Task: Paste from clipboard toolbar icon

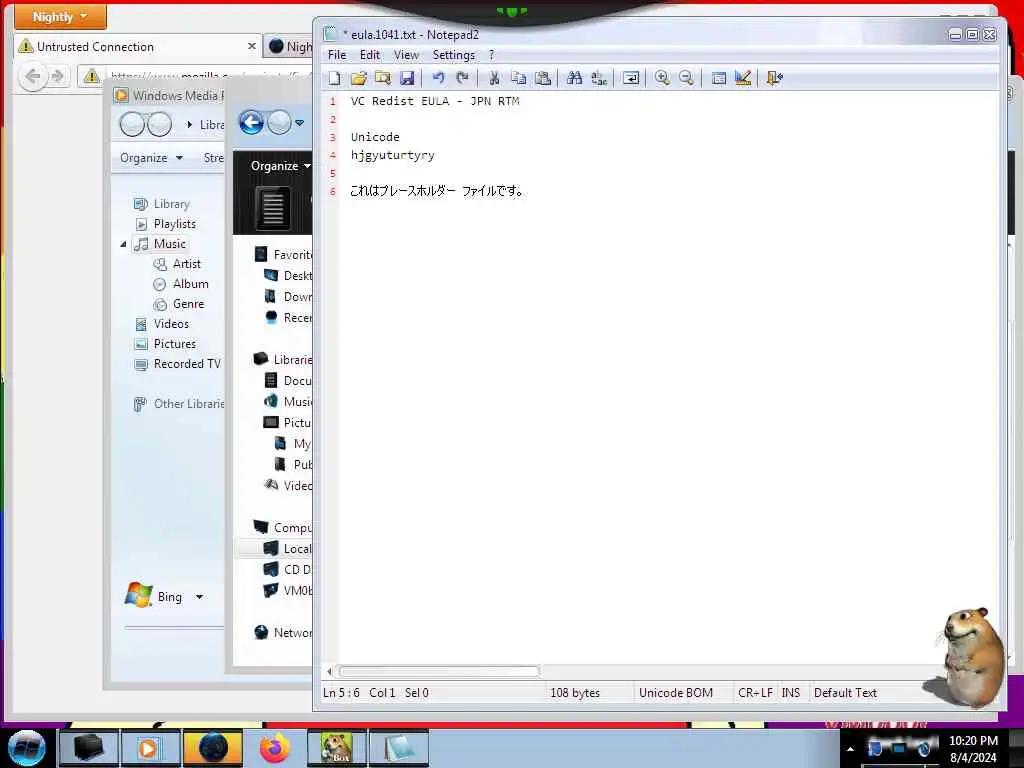Action: tap(543, 78)
